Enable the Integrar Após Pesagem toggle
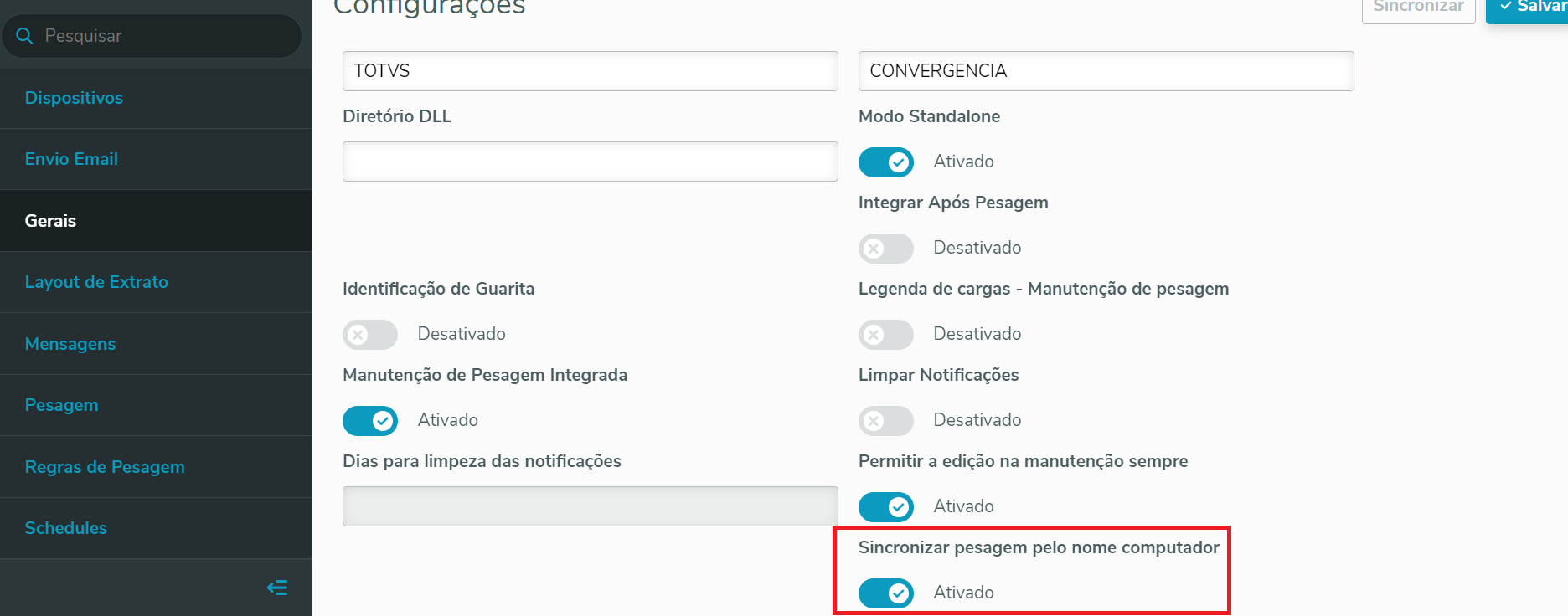The width and height of the screenshot is (1568, 616). pos(885,248)
